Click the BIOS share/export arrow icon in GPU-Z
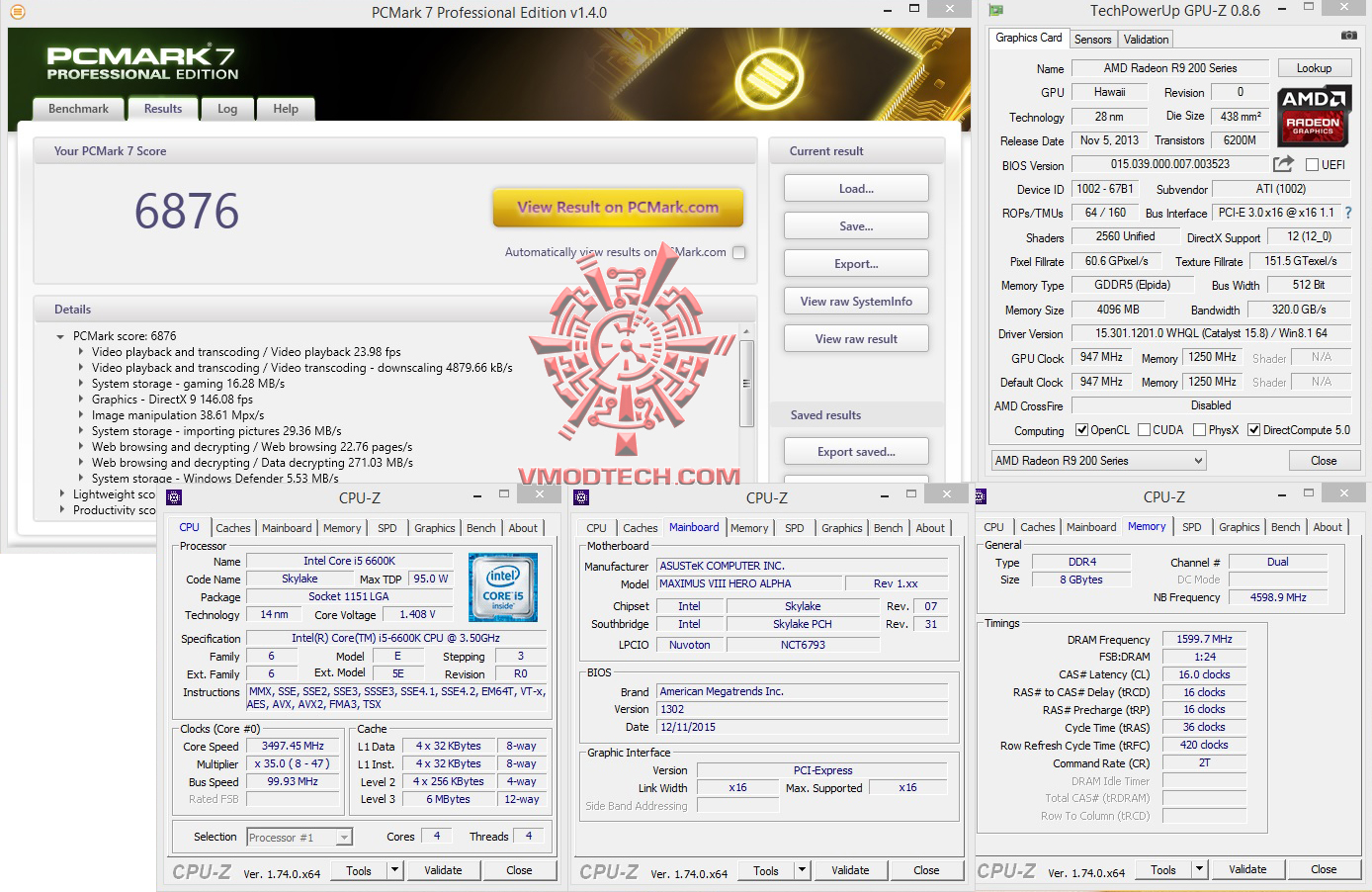 (1283, 164)
